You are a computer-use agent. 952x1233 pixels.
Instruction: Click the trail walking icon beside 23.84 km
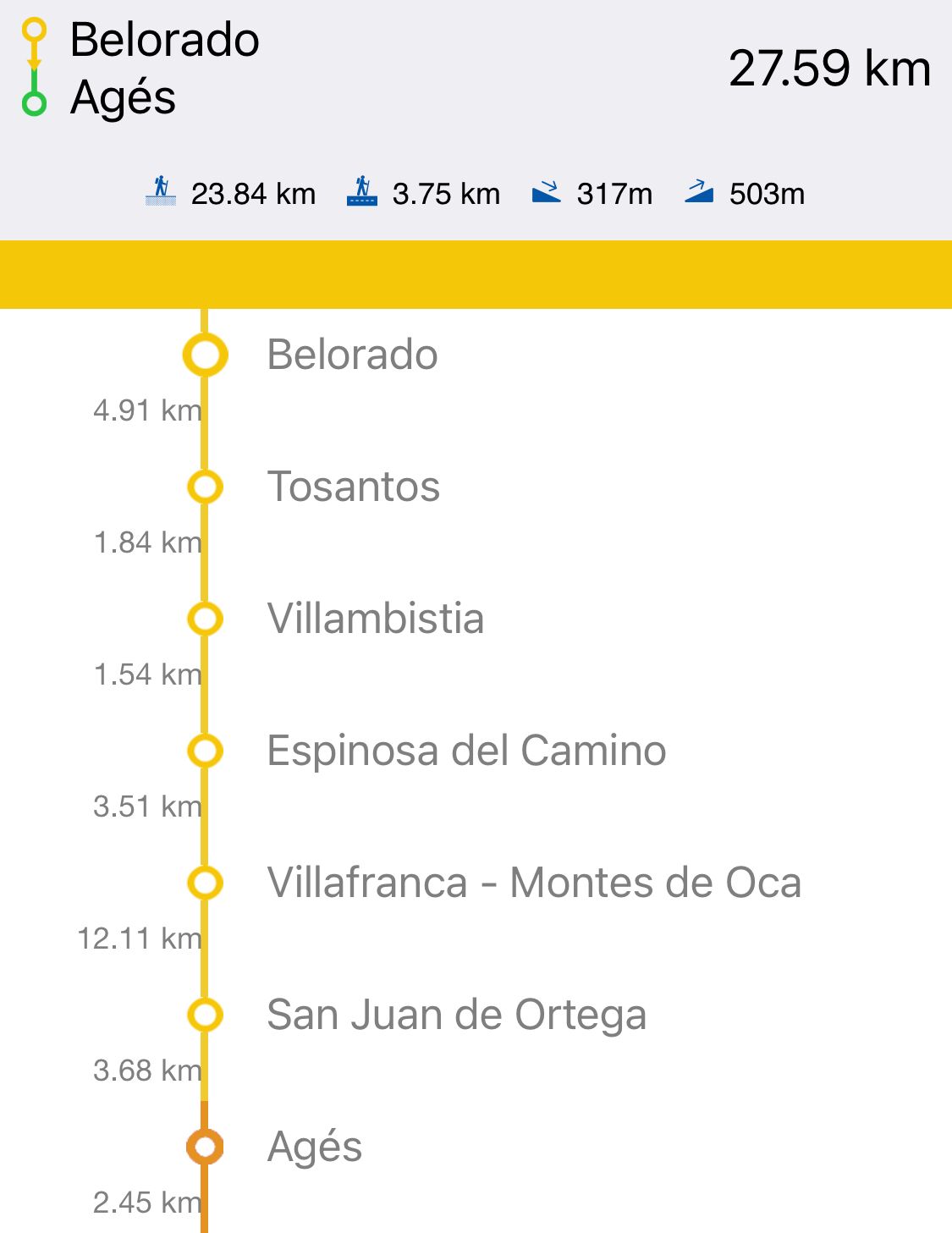161,191
